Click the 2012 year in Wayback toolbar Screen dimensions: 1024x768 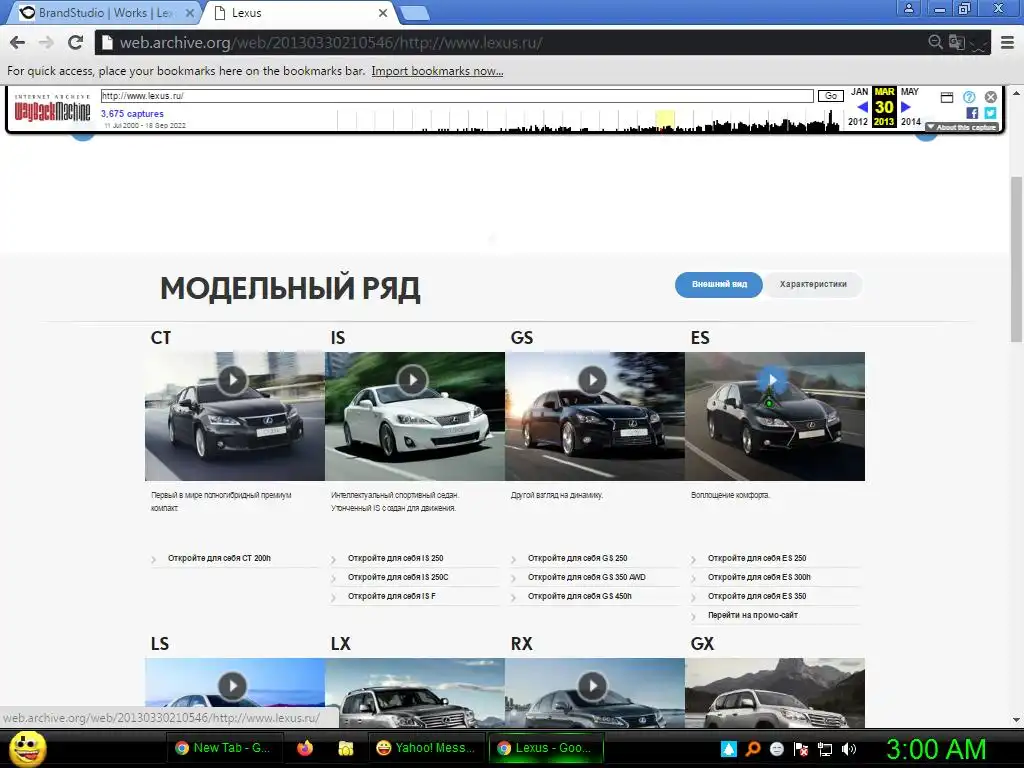coord(858,122)
